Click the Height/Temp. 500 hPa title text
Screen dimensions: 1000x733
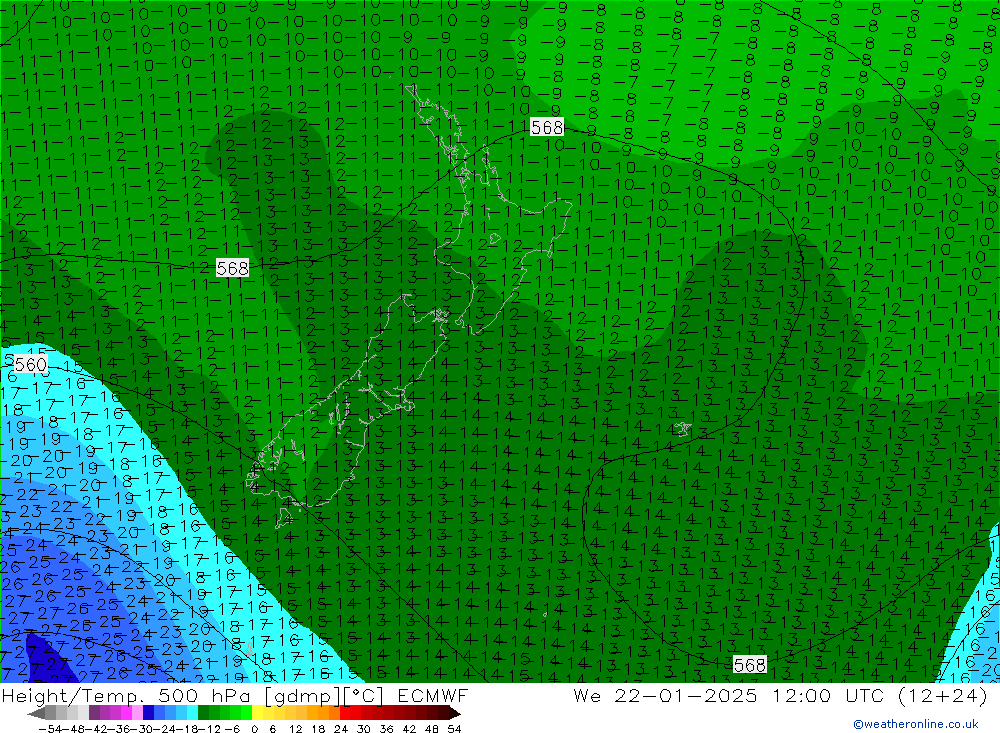pos(128,695)
